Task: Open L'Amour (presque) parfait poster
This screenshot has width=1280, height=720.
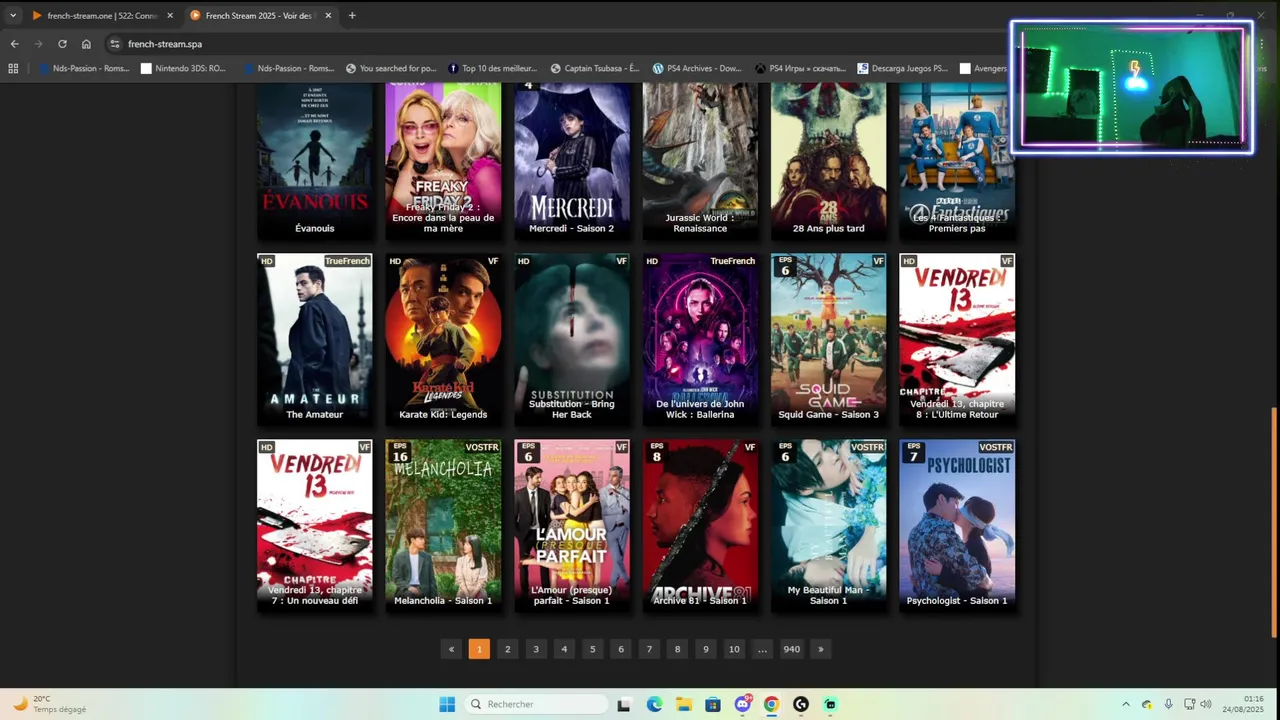Action: click(x=572, y=525)
